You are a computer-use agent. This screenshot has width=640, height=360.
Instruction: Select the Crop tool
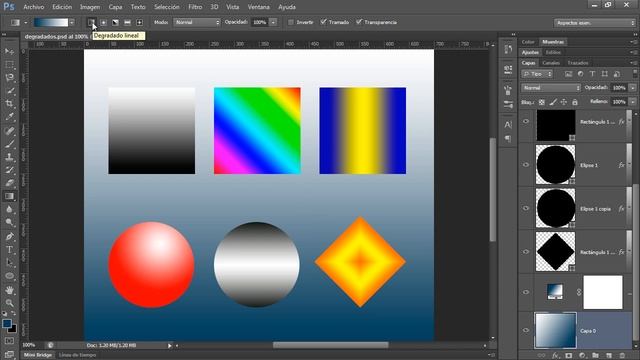(x=9, y=104)
